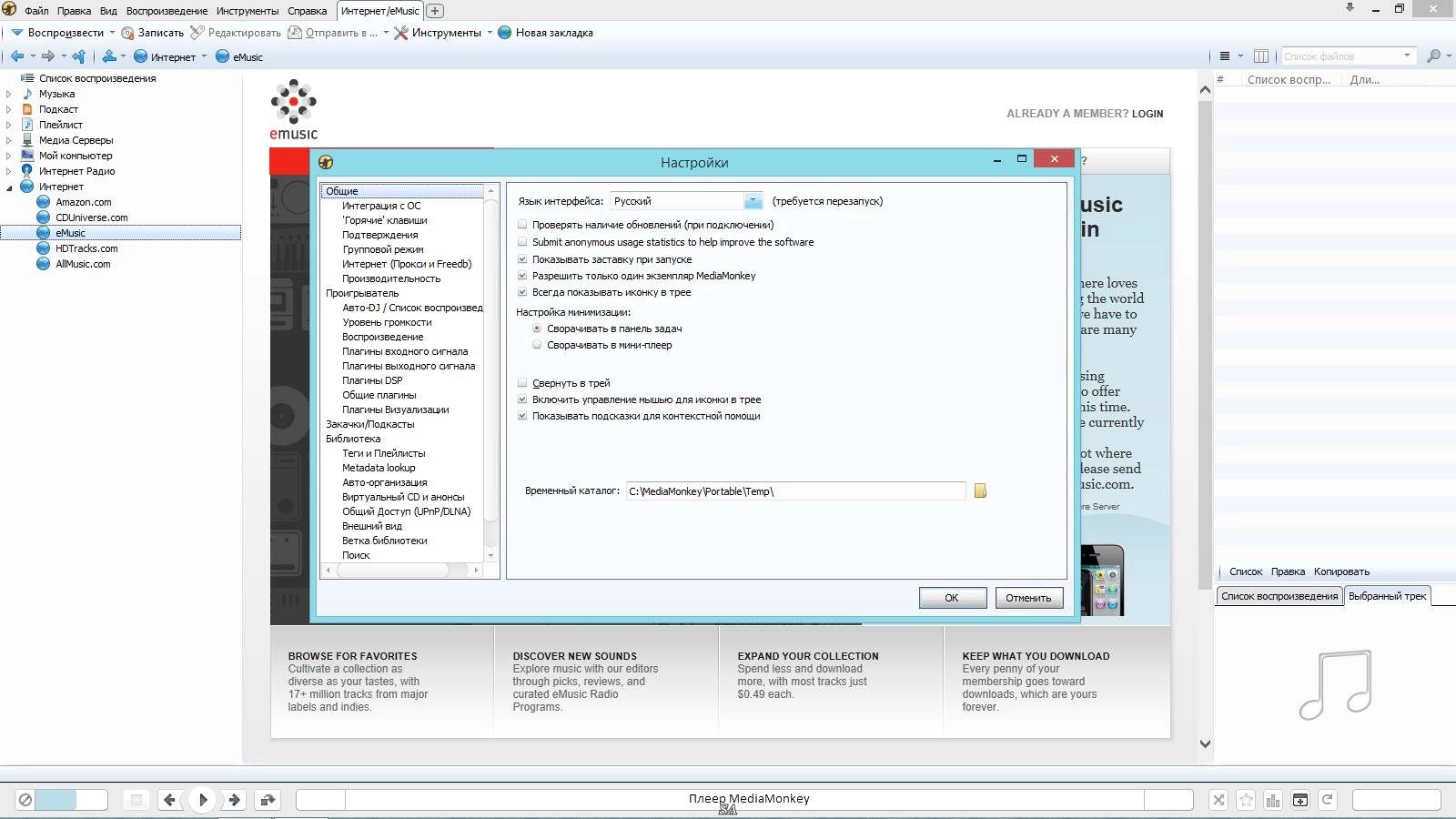The width and height of the screenshot is (1456, 819).
Task: Toggle 'Показывать подсказки для контекстной помощи' checkbox
Action: tap(522, 416)
